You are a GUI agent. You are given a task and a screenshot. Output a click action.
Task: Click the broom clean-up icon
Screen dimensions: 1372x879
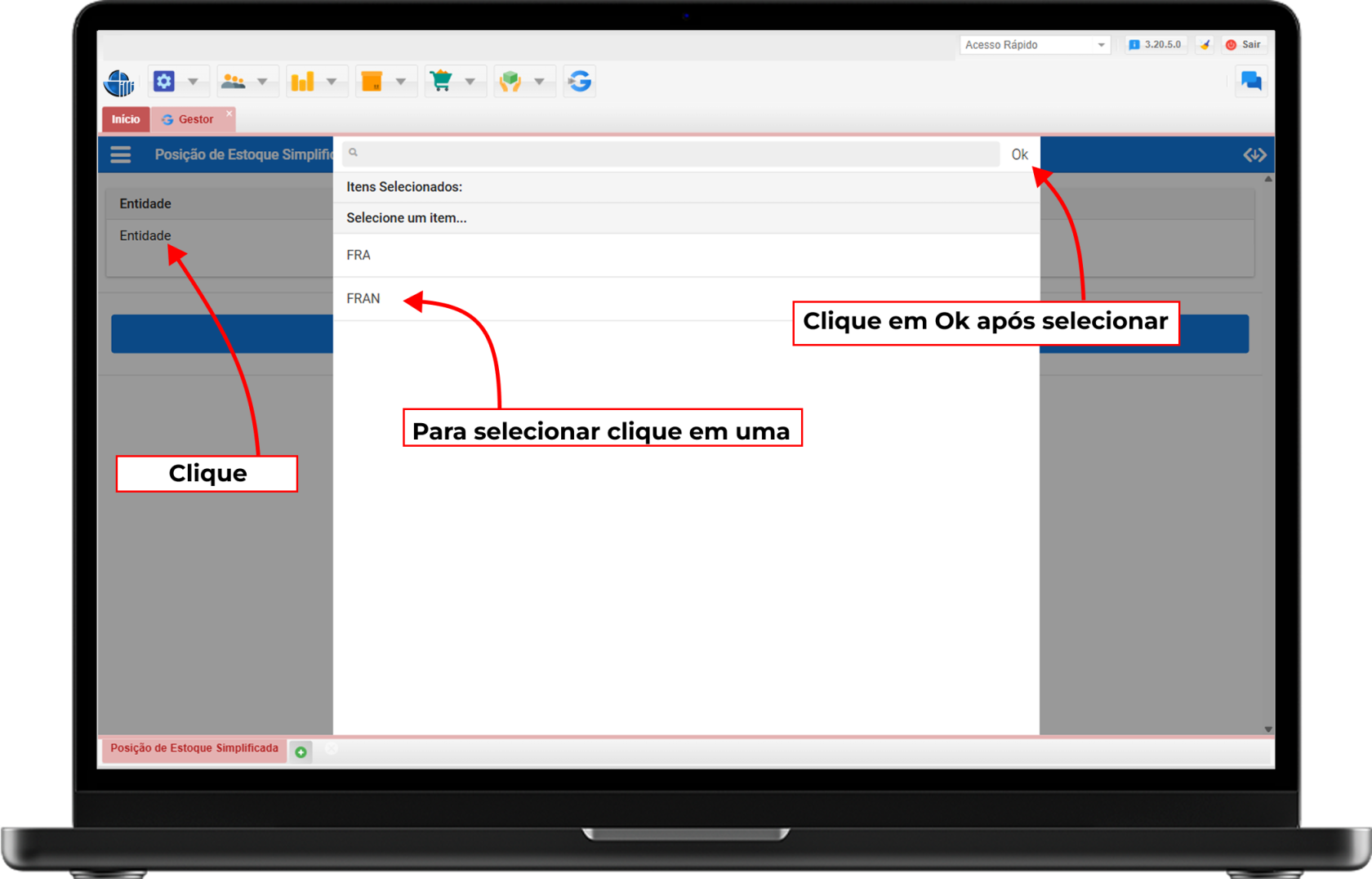1205,45
